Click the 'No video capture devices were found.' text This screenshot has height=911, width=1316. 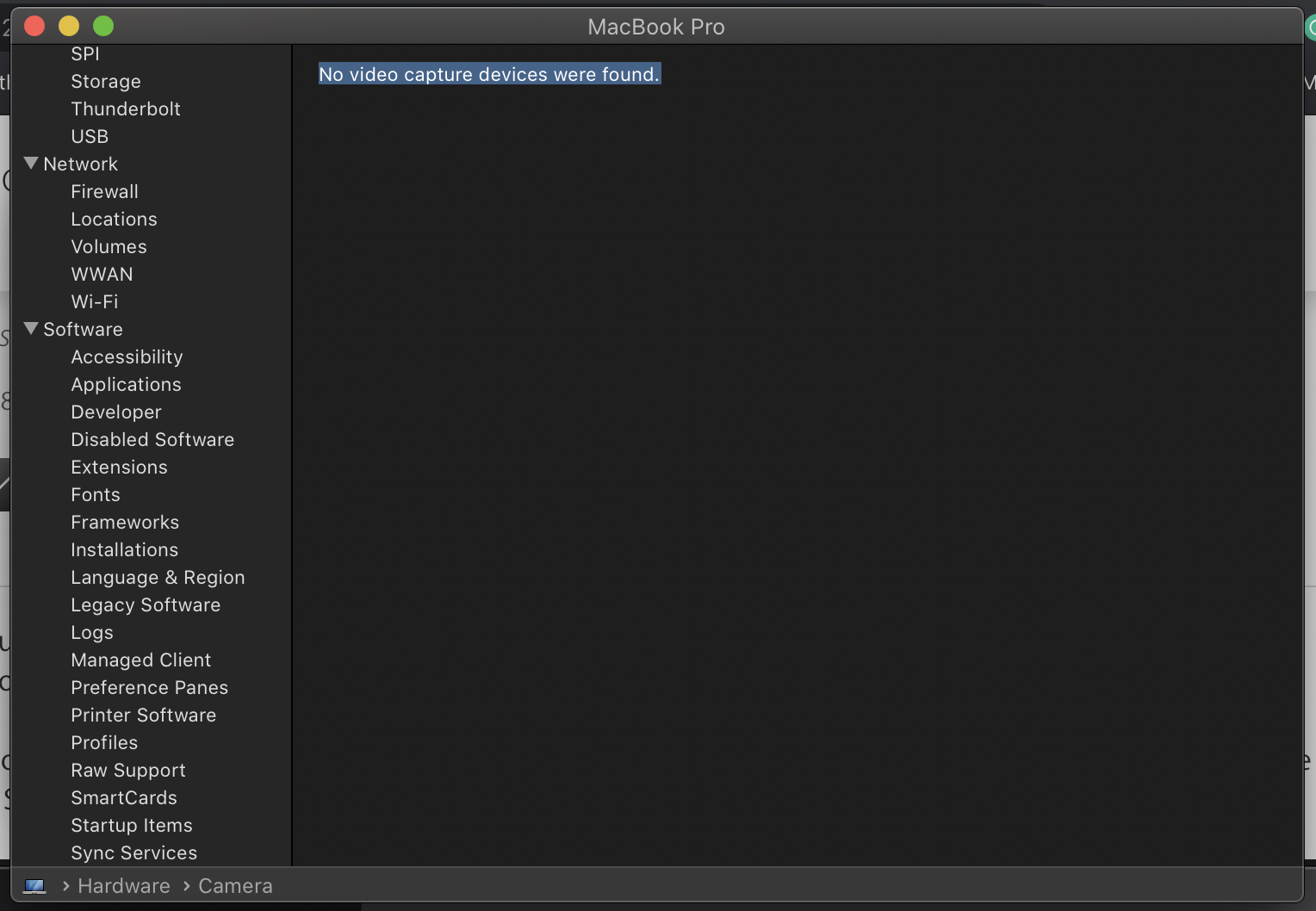pos(489,74)
